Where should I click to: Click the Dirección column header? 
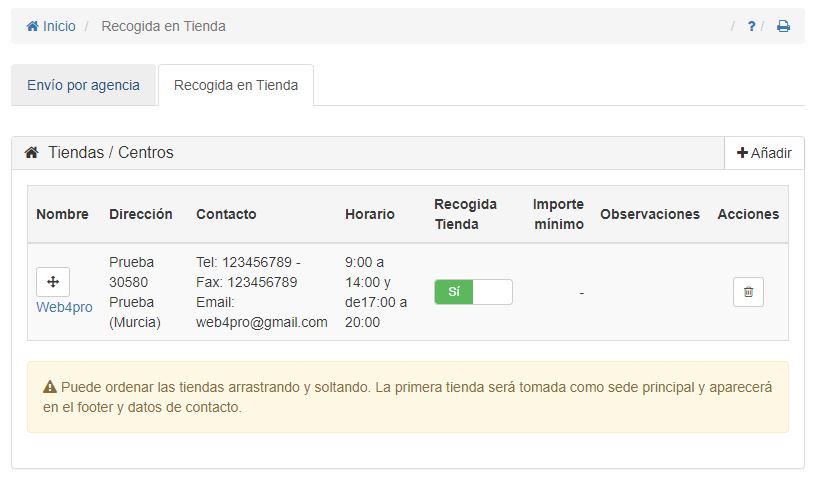point(140,214)
